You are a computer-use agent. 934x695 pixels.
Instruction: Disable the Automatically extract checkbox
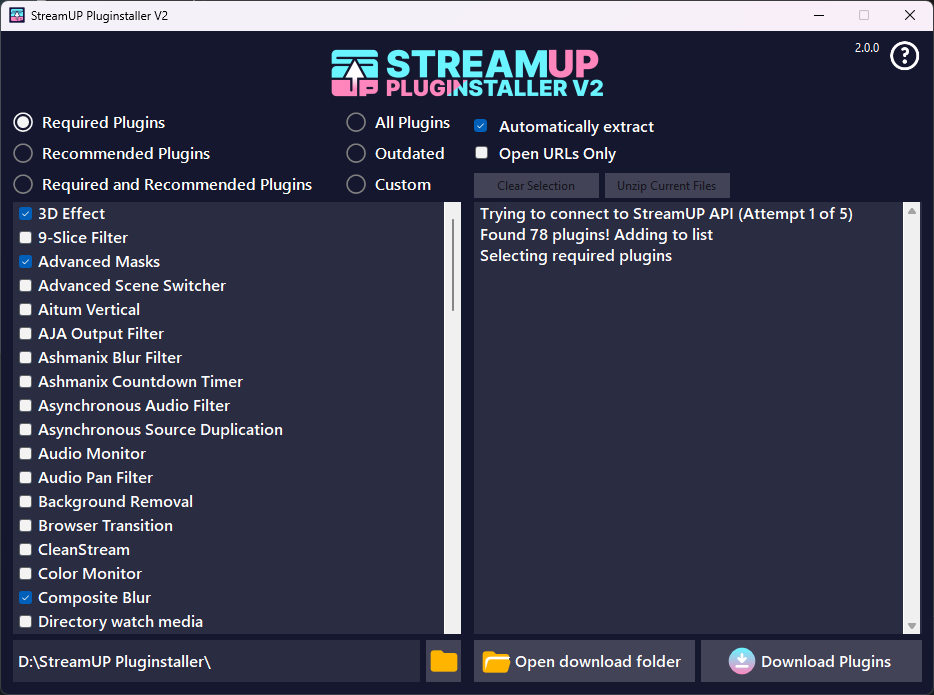point(481,126)
